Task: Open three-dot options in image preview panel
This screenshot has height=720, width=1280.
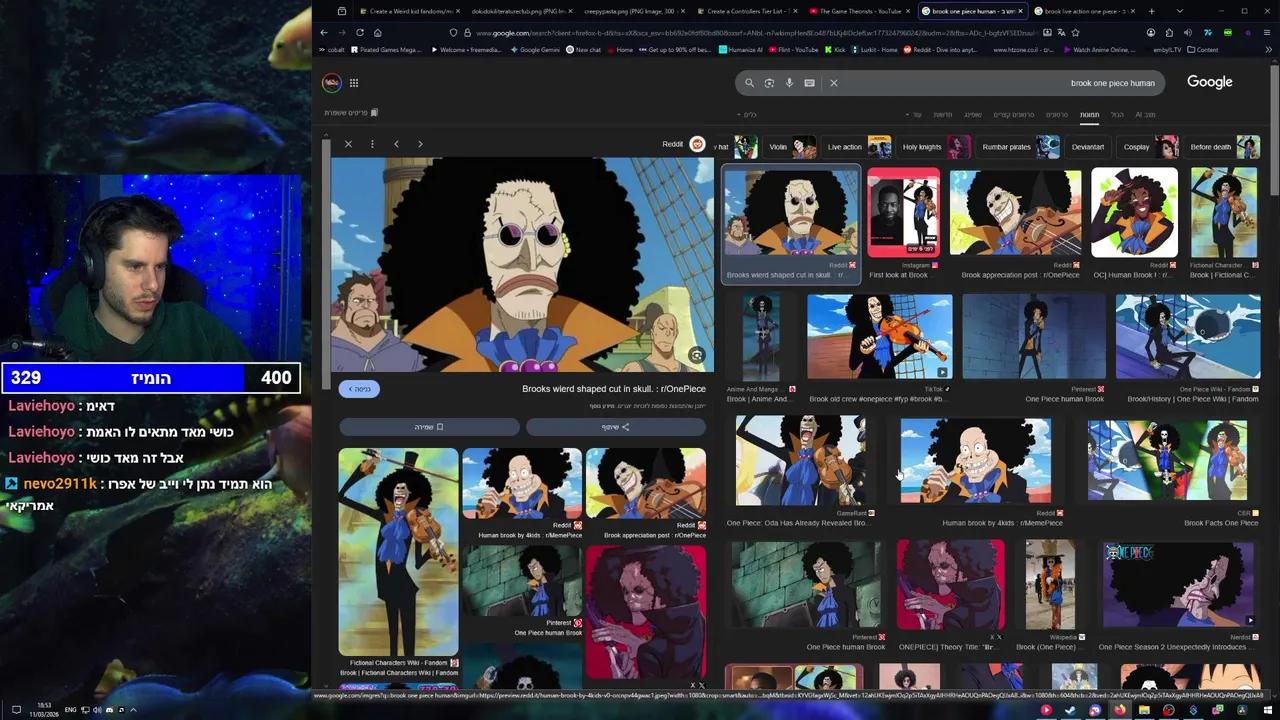Action: (372, 144)
